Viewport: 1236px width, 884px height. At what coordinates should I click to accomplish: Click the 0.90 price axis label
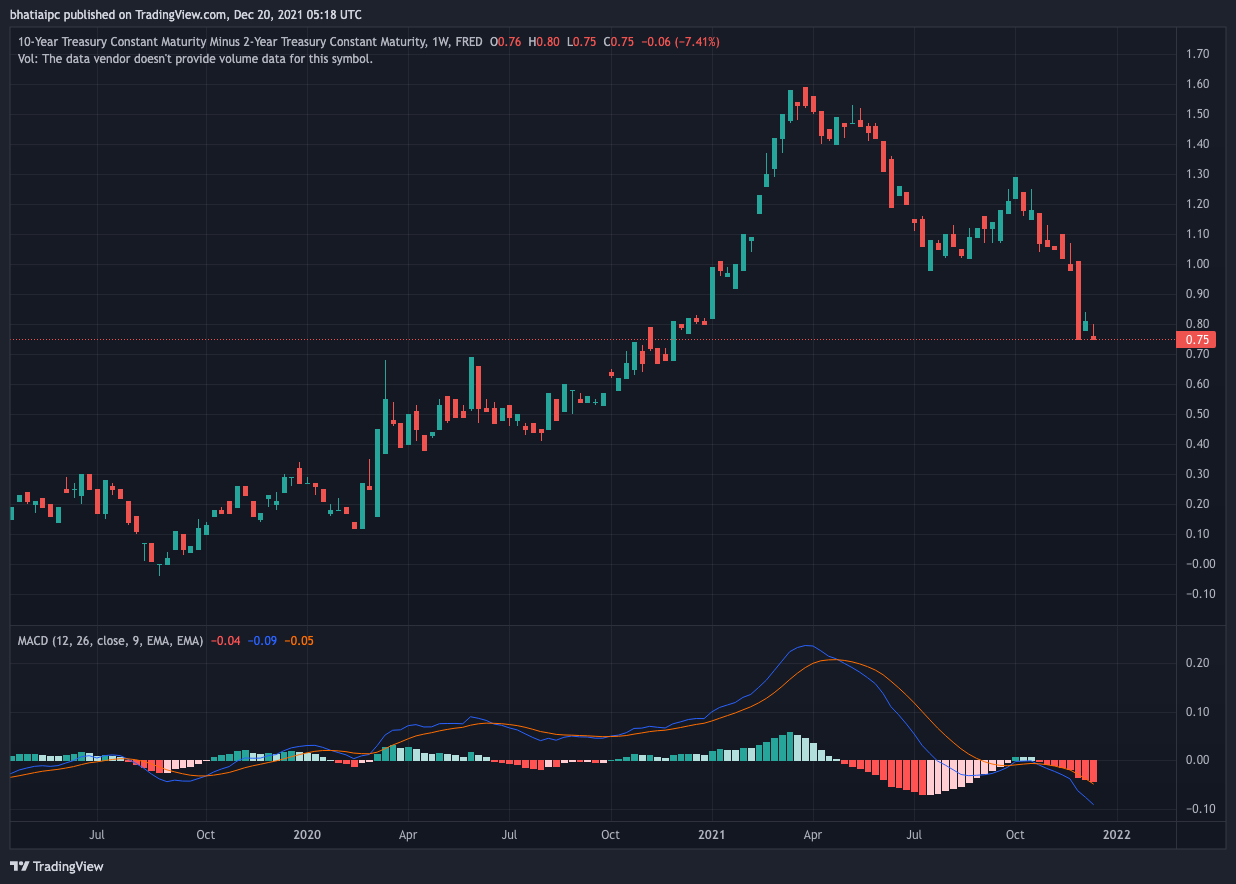pyautogui.click(x=1197, y=294)
